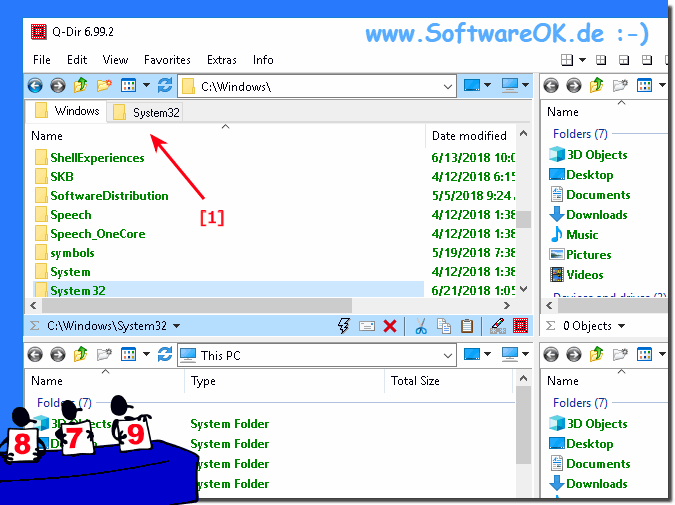Select the symbols folder

(x=72, y=253)
